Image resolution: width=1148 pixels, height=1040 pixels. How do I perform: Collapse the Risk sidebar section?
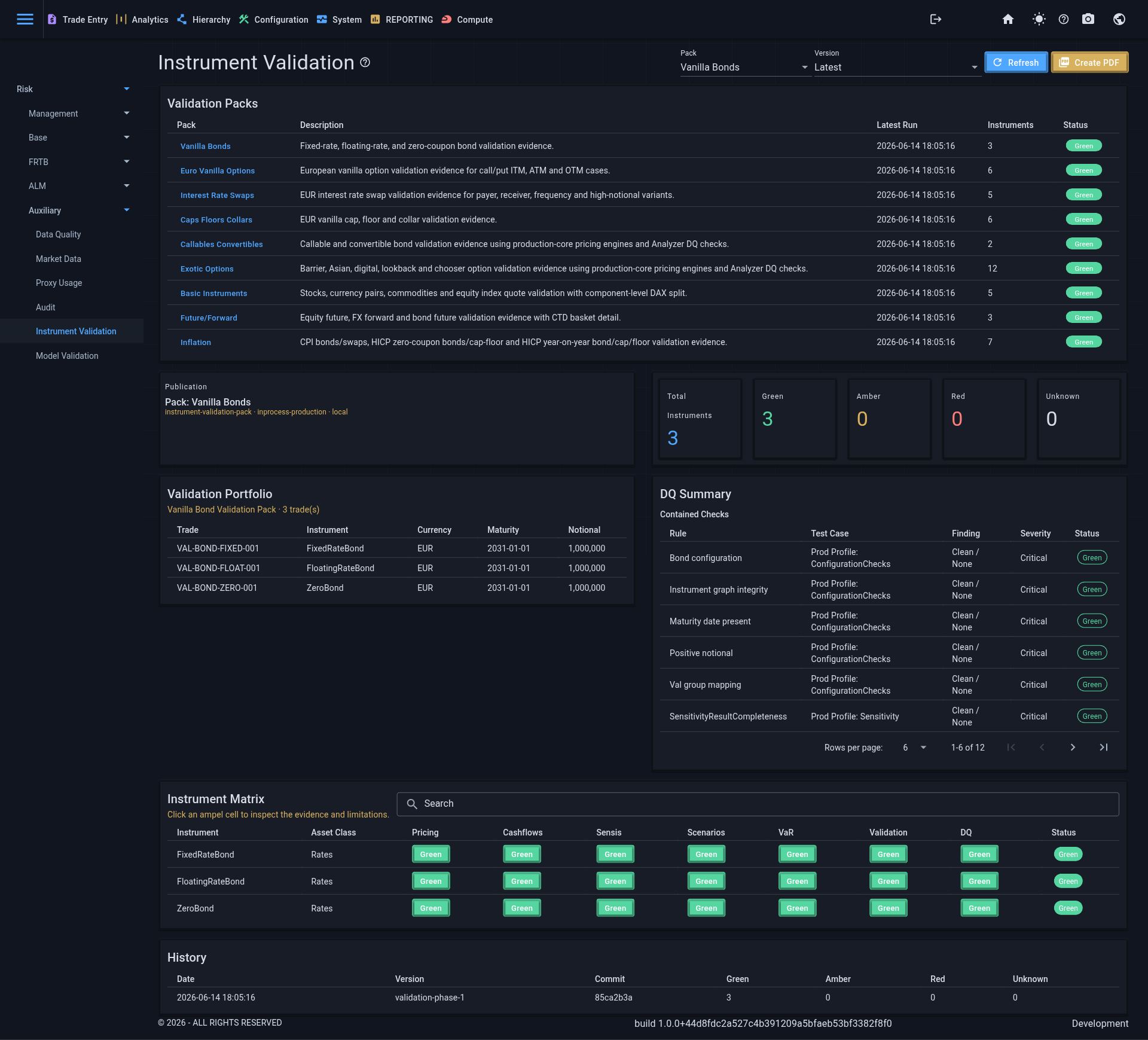click(x=72, y=89)
